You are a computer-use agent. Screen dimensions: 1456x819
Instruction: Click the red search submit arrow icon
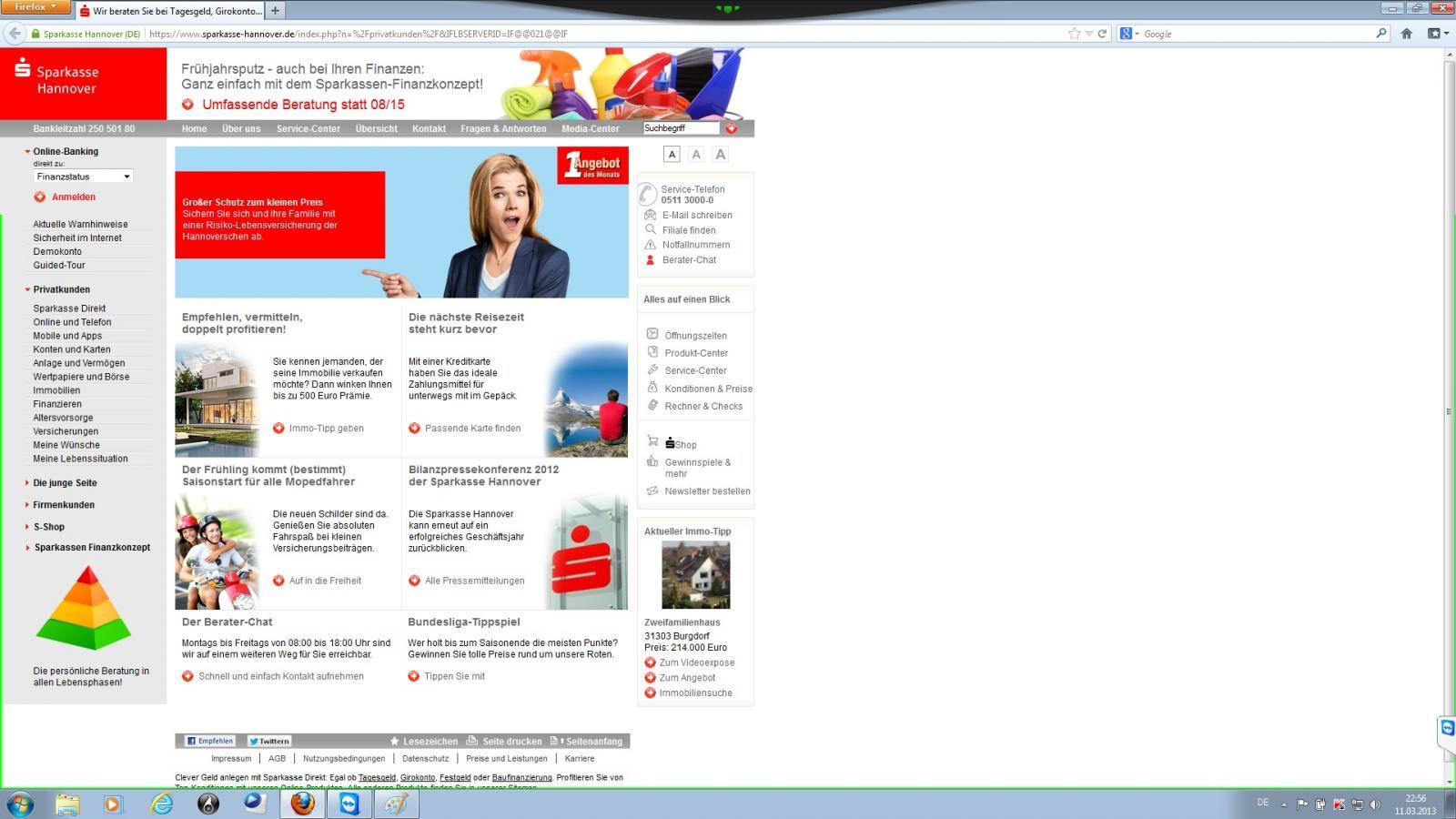(x=731, y=128)
